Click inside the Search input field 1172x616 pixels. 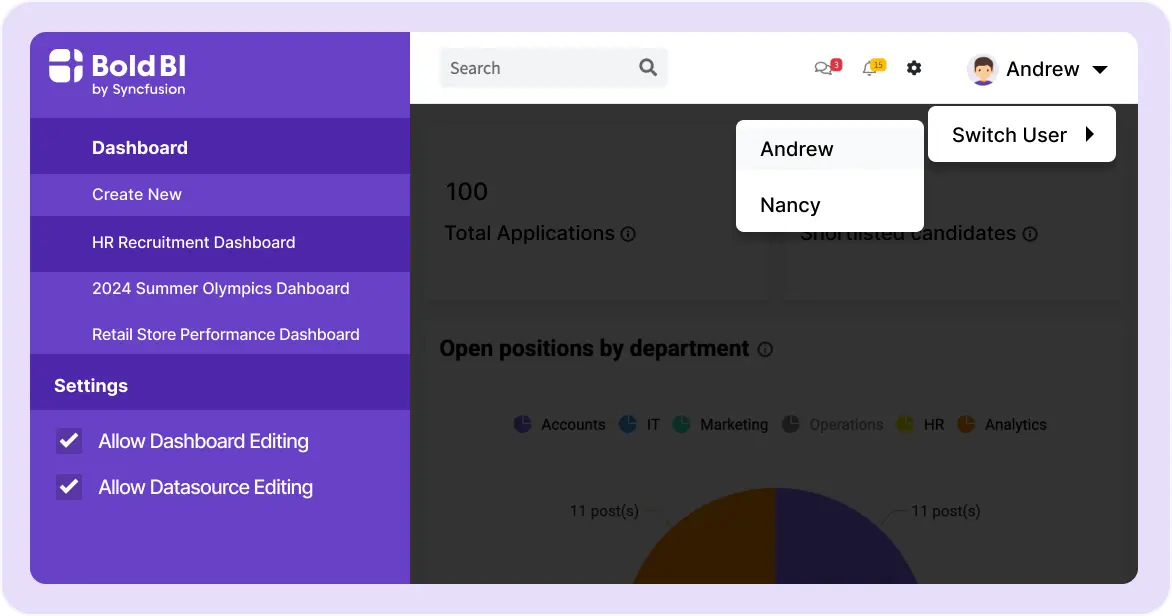(535, 68)
